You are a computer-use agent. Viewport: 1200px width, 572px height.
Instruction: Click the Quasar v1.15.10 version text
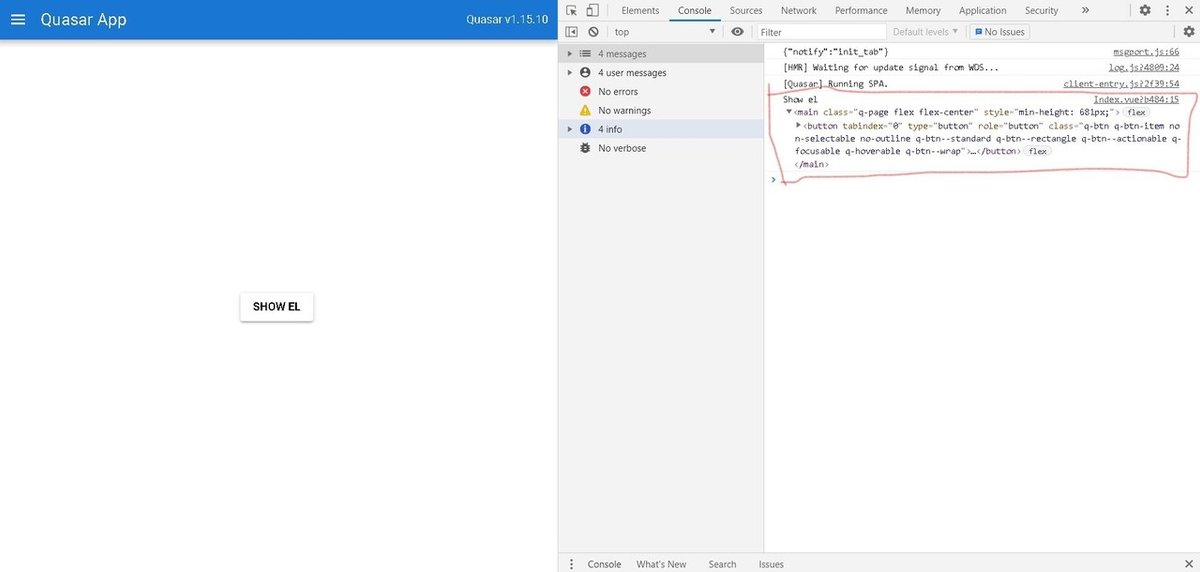(x=507, y=19)
